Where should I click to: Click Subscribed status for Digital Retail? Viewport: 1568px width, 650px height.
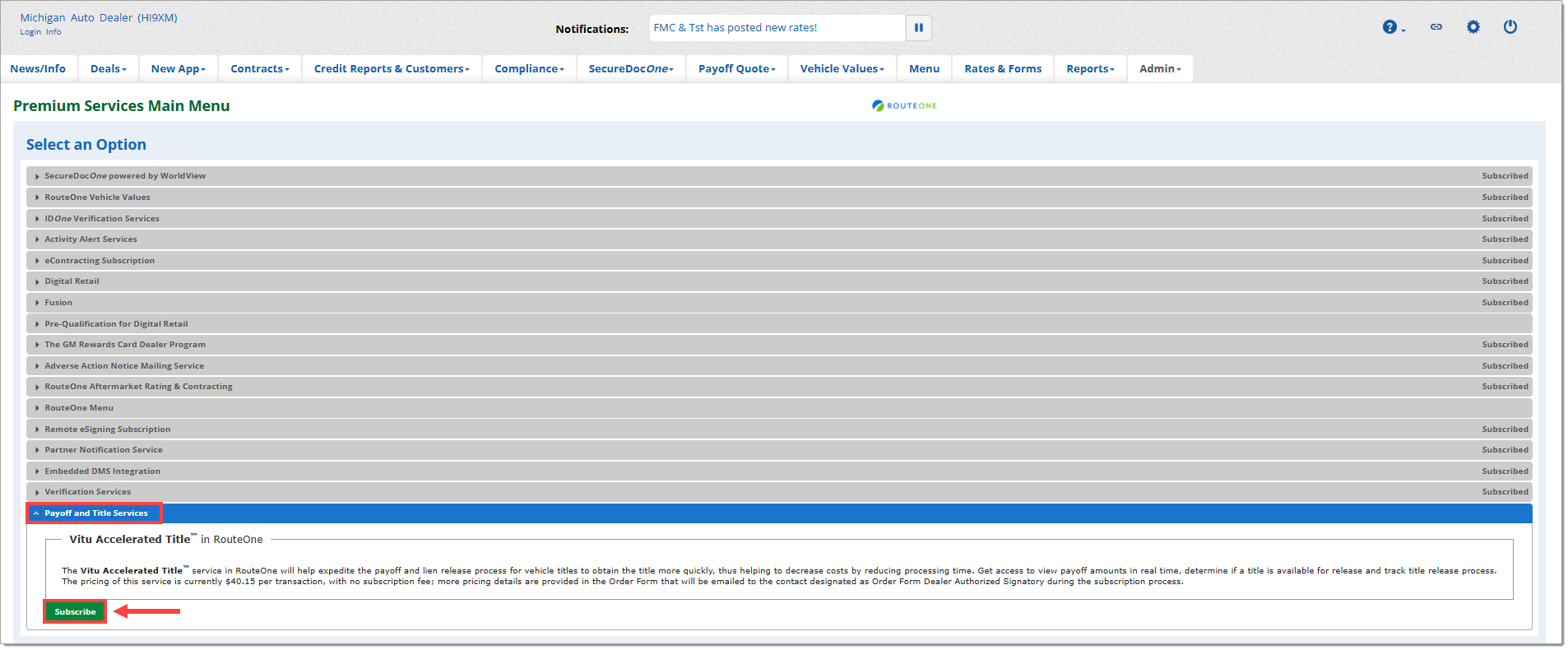pos(1505,281)
